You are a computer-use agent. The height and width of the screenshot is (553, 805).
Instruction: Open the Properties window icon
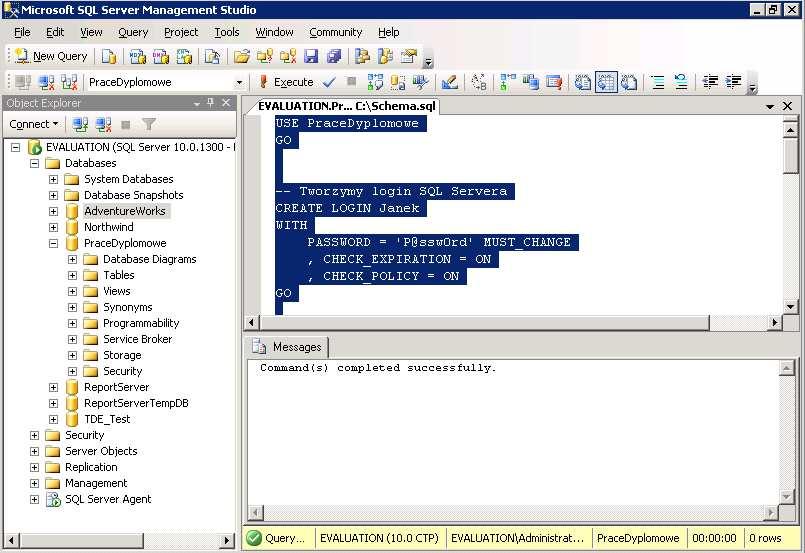coord(409,56)
